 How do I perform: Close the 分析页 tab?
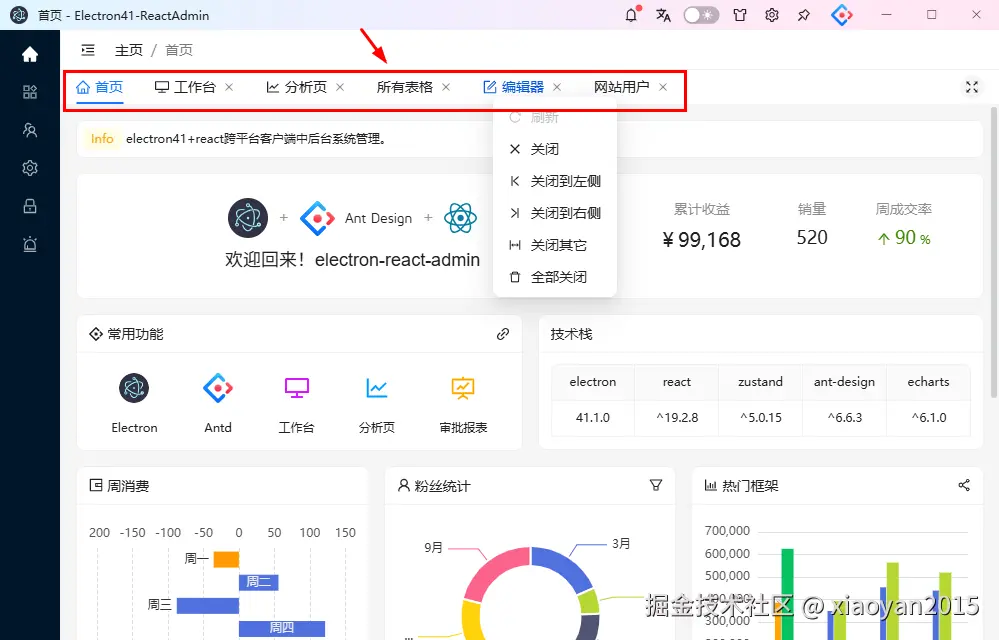tap(340, 87)
